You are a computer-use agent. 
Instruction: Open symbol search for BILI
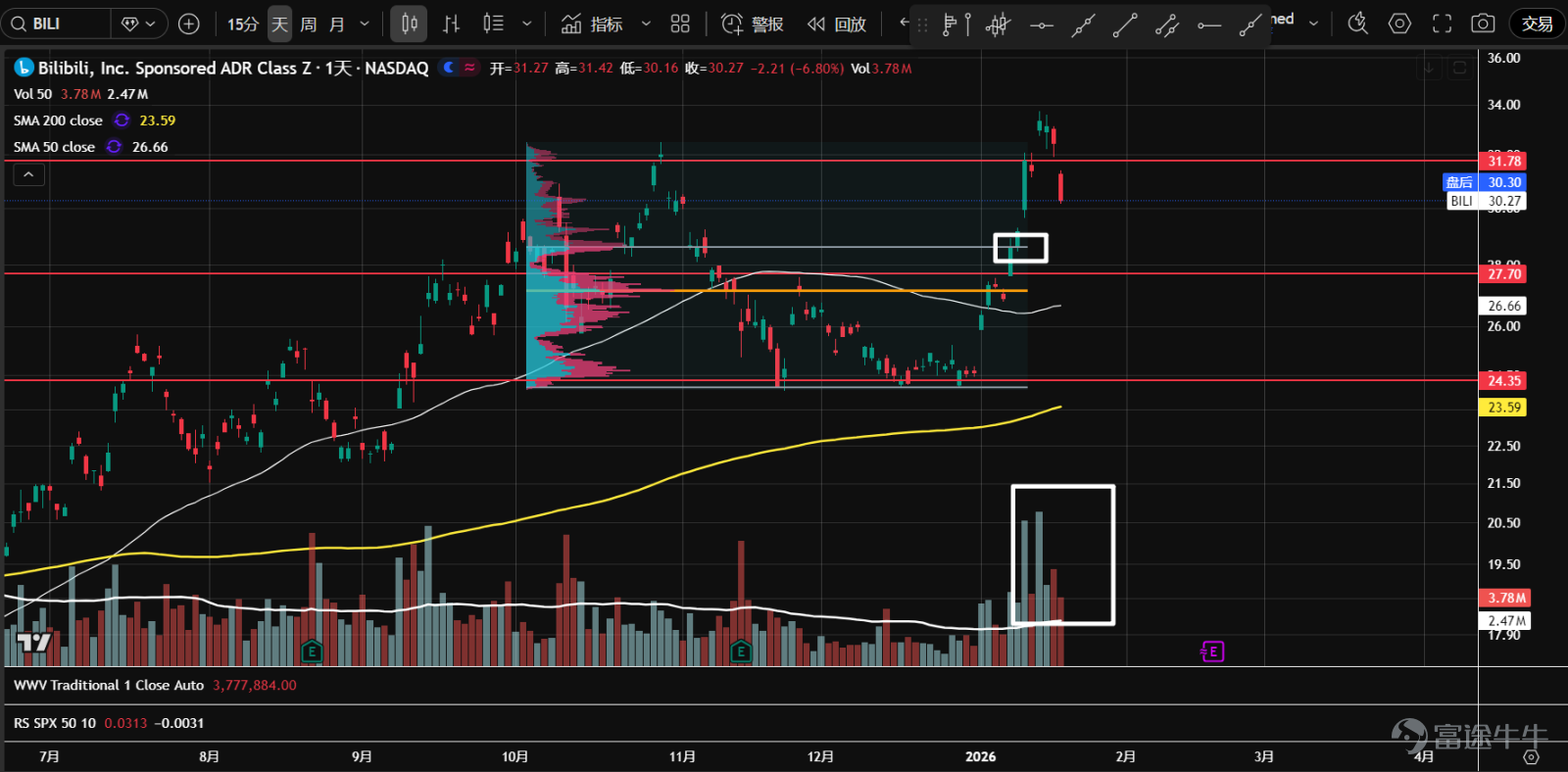click(x=54, y=24)
